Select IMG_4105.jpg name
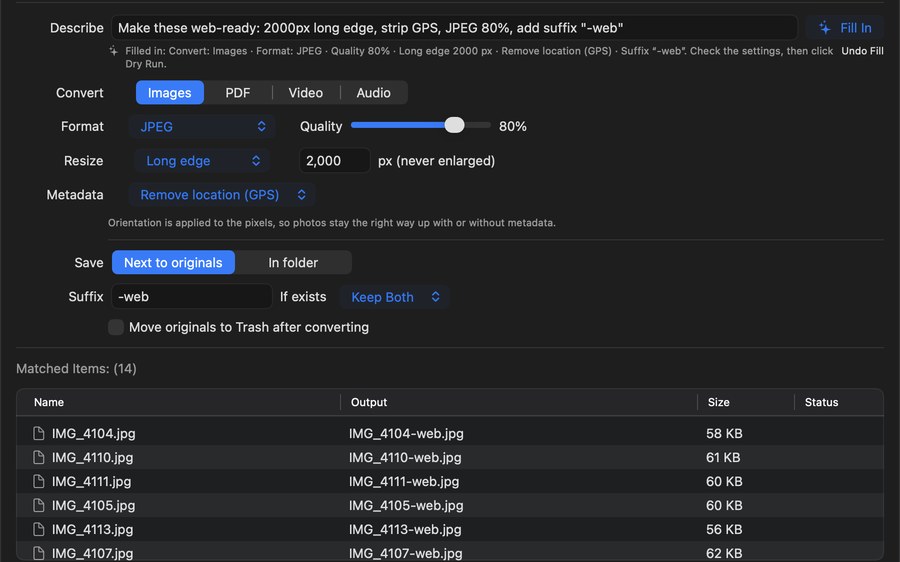This screenshot has height=562, width=900. (94, 505)
